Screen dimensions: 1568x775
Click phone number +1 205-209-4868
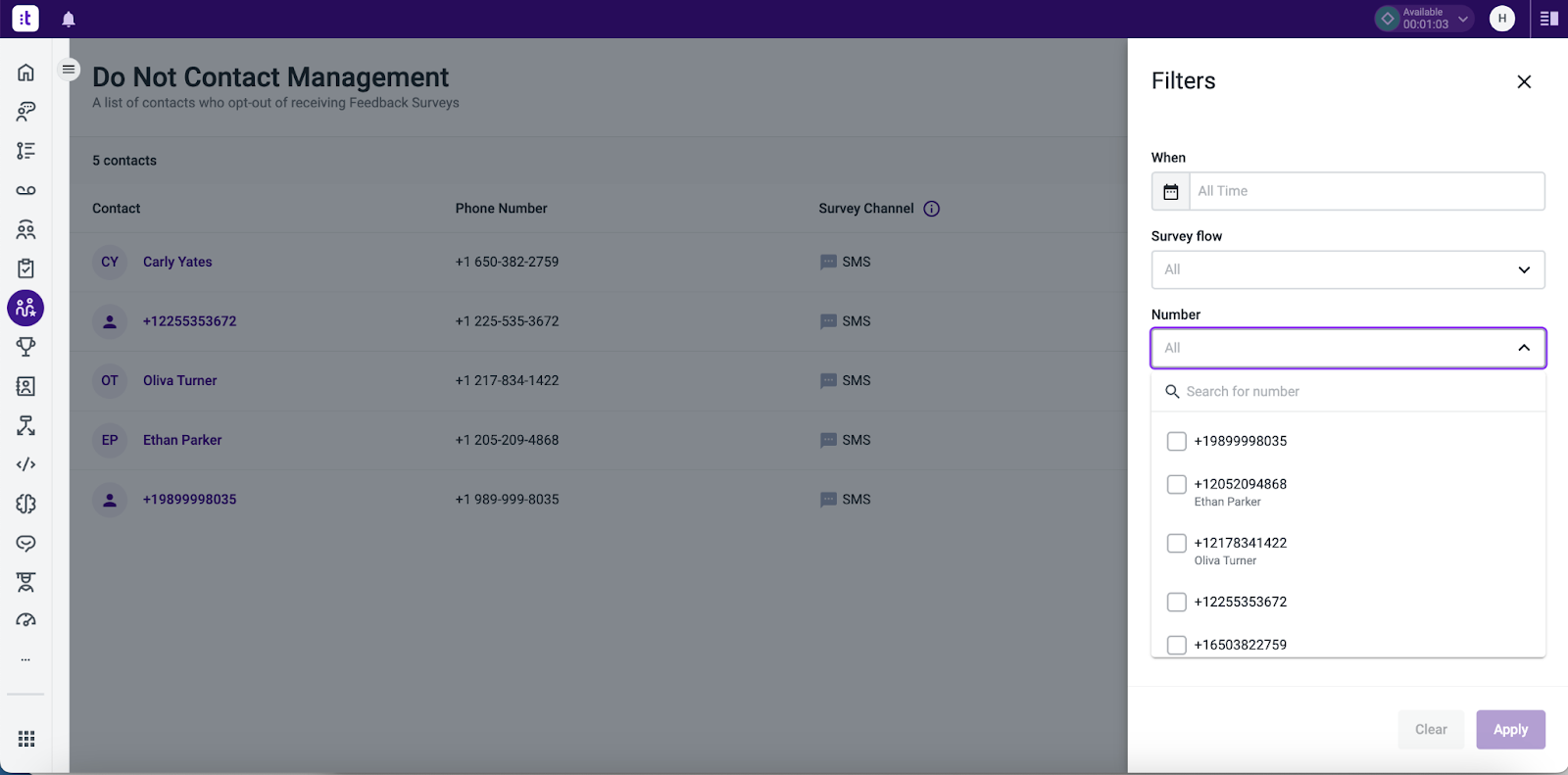click(x=507, y=440)
